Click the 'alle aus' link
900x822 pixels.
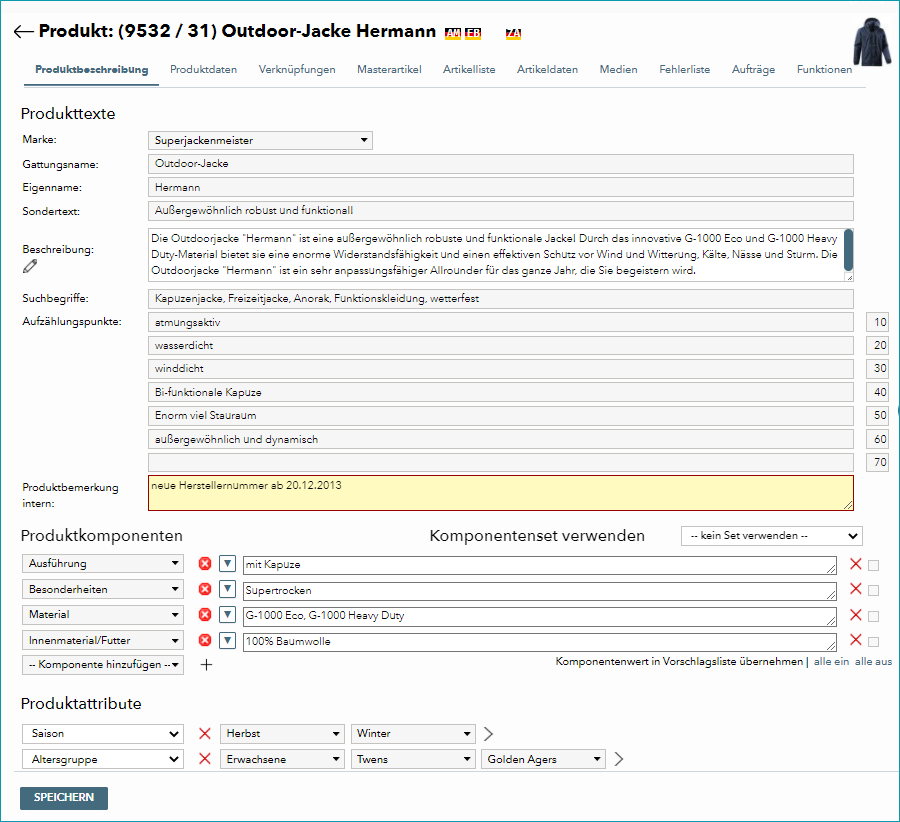pyautogui.click(x=873, y=662)
